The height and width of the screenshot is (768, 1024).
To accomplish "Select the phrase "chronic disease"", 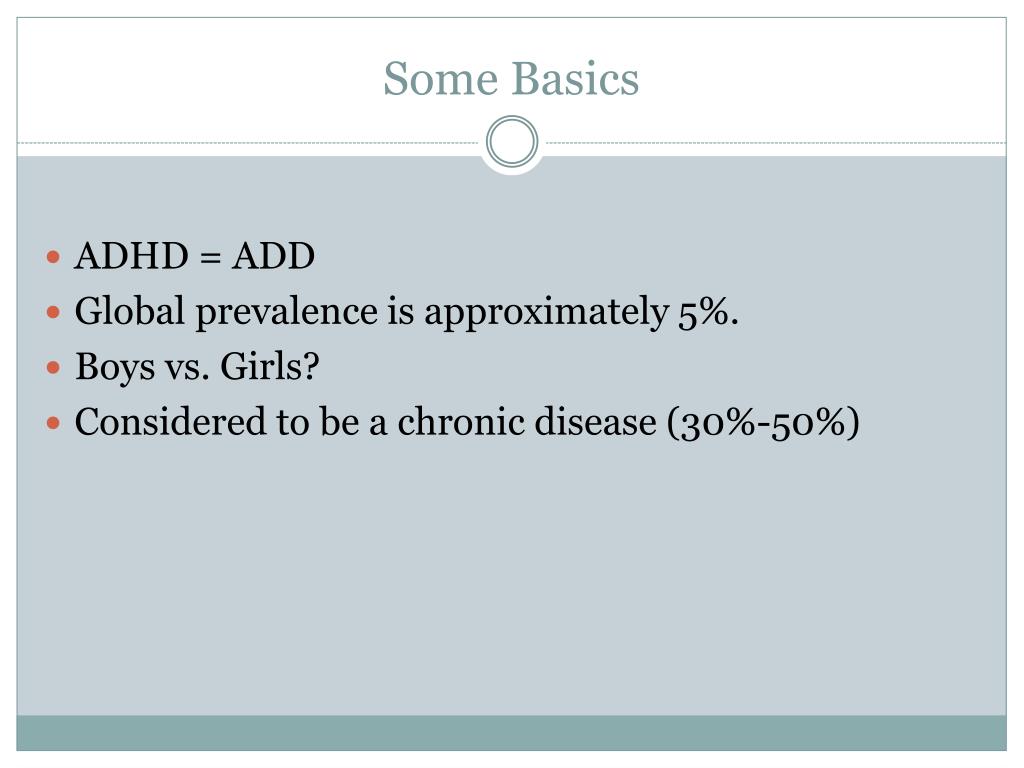I will click(x=527, y=422).
